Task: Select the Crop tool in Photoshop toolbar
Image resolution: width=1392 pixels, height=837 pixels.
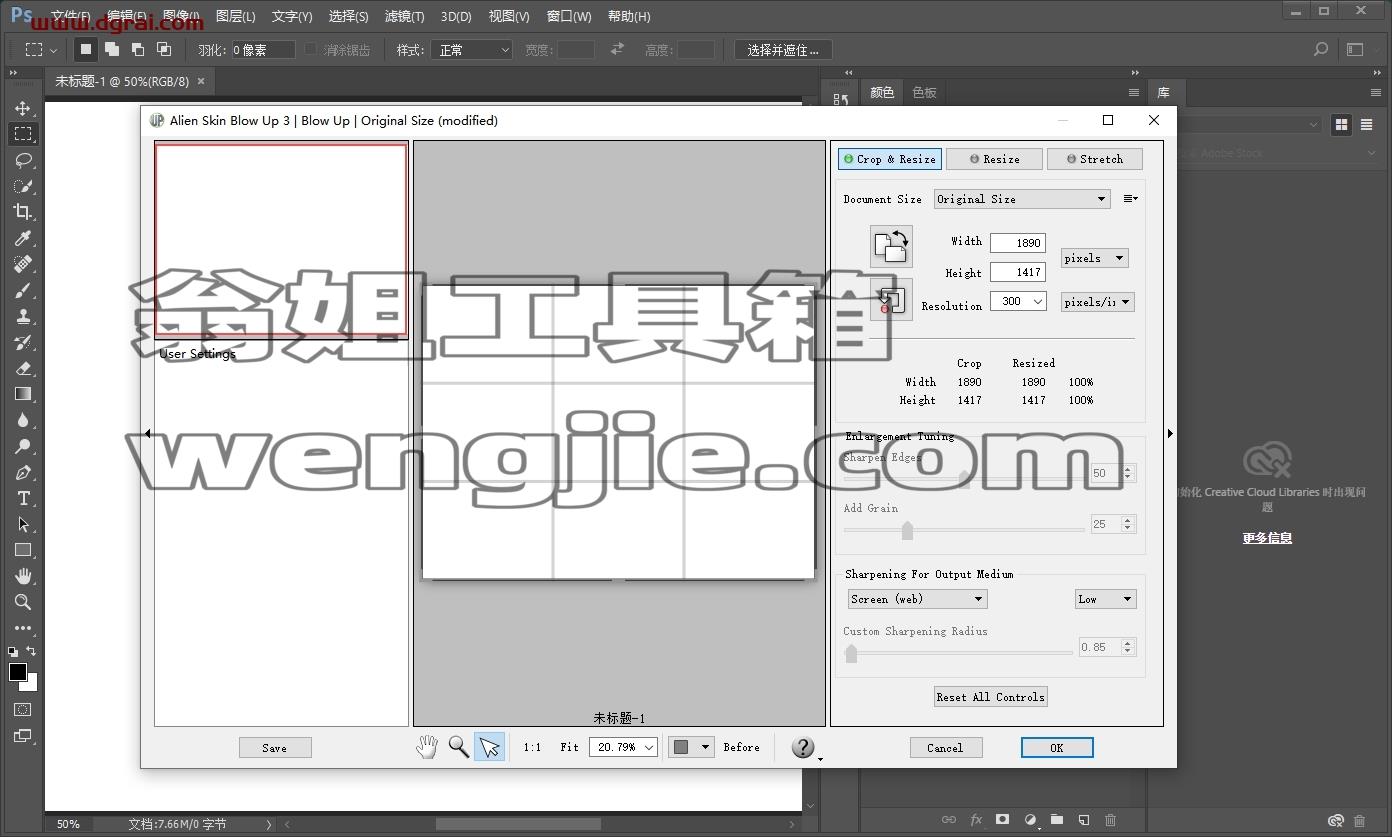Action: pos(23,212)
